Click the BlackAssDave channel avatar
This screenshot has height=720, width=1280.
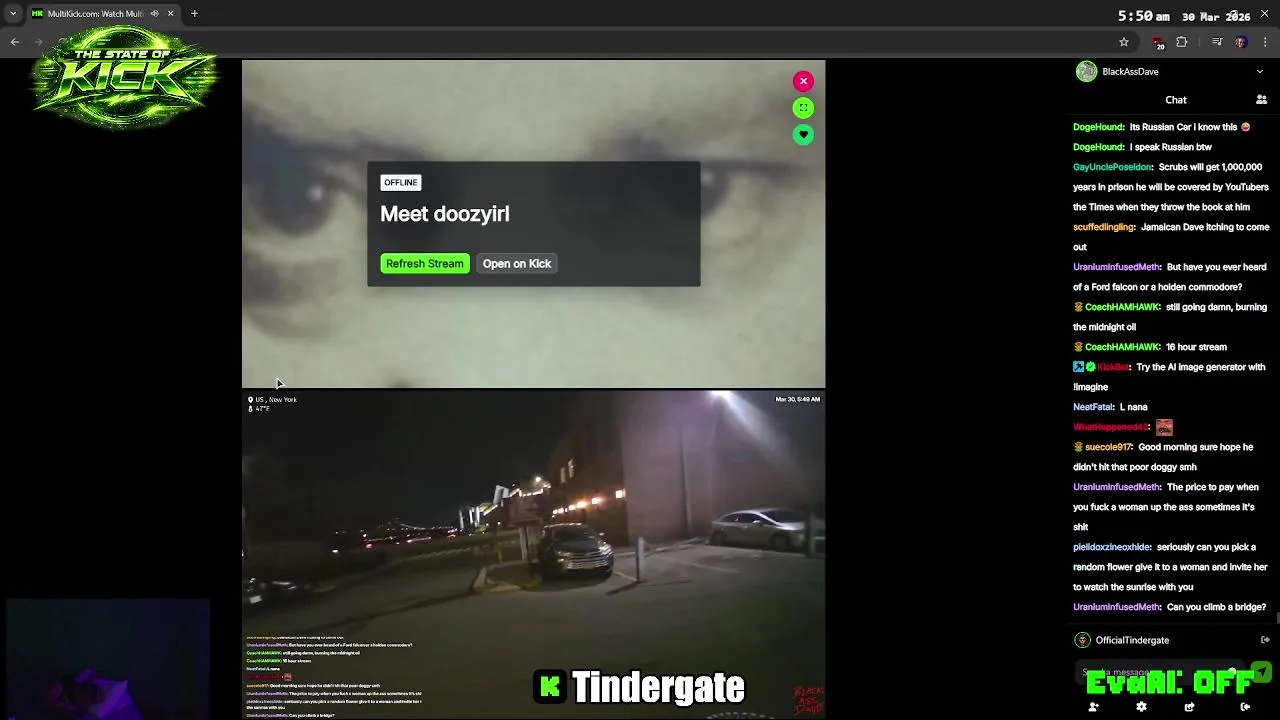click(x=1086, y=72)
